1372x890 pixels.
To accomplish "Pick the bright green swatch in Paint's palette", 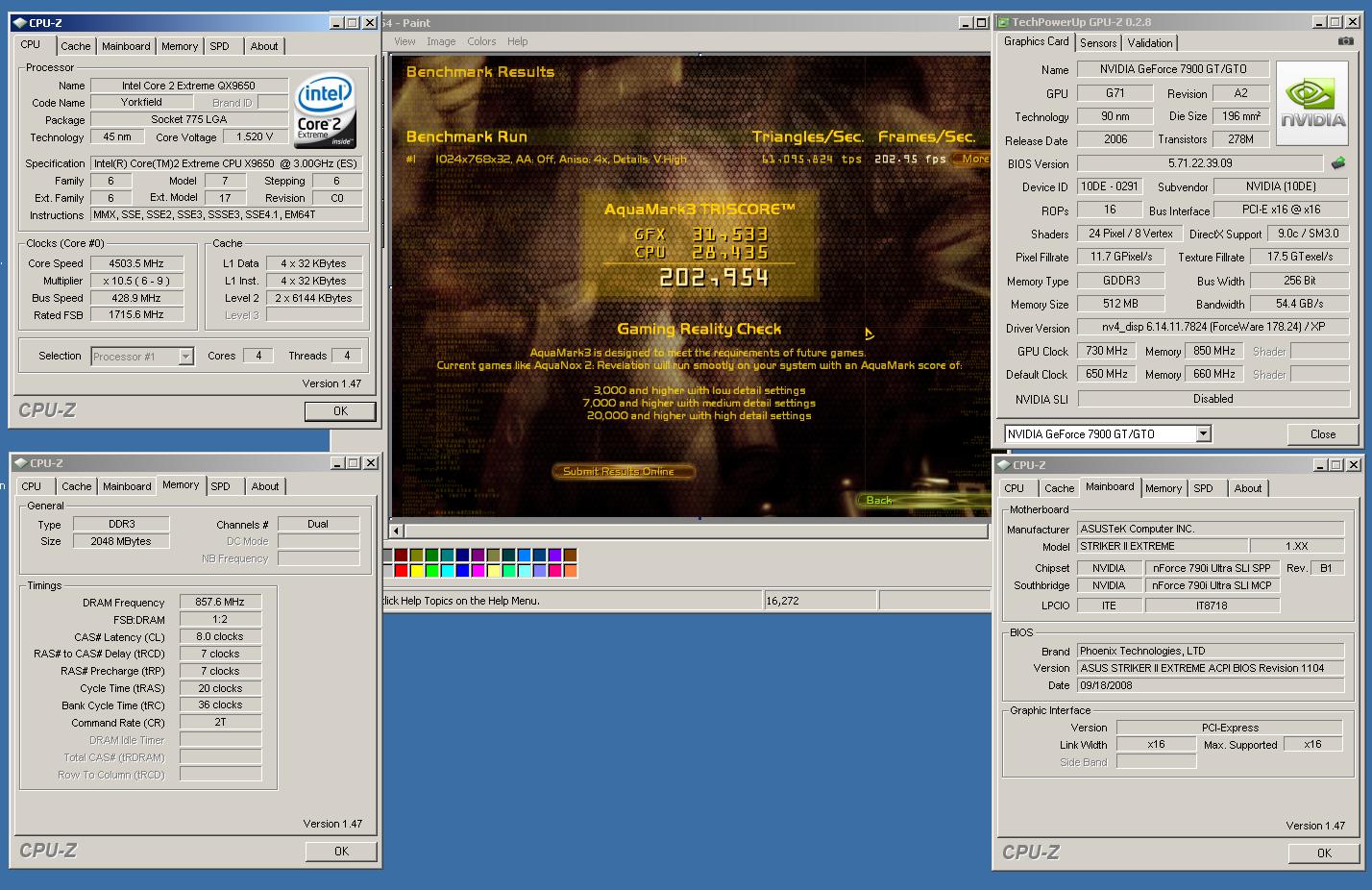I will click(432, 571).
